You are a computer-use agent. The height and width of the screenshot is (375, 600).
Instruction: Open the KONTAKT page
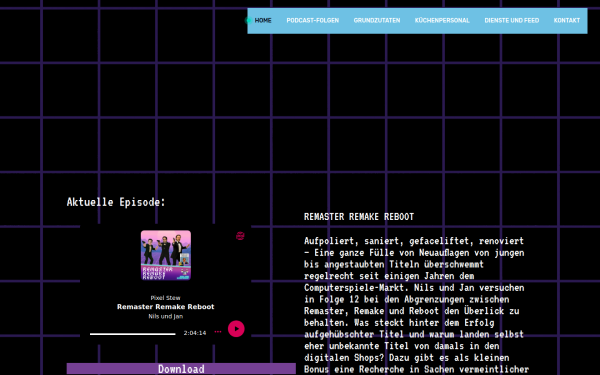567,21
